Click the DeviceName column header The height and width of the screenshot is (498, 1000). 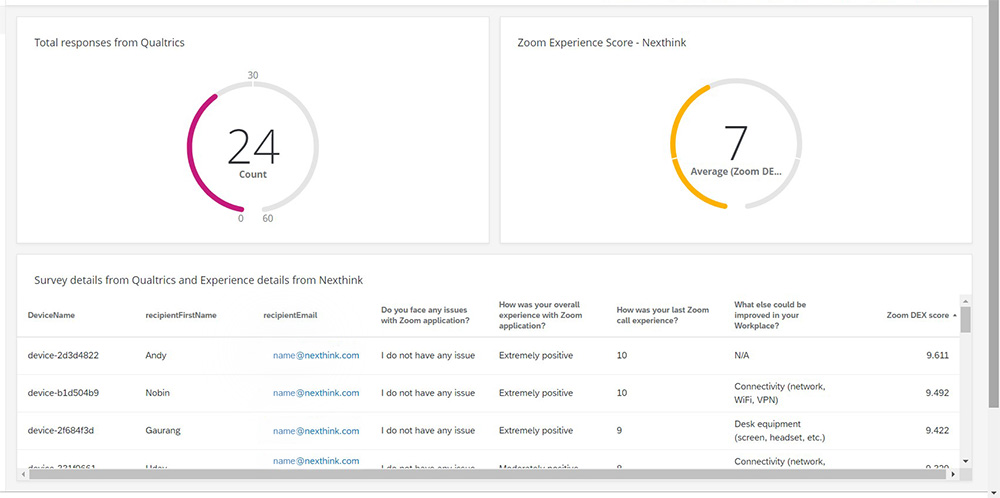pyautogui.click(x=51, y=315)
